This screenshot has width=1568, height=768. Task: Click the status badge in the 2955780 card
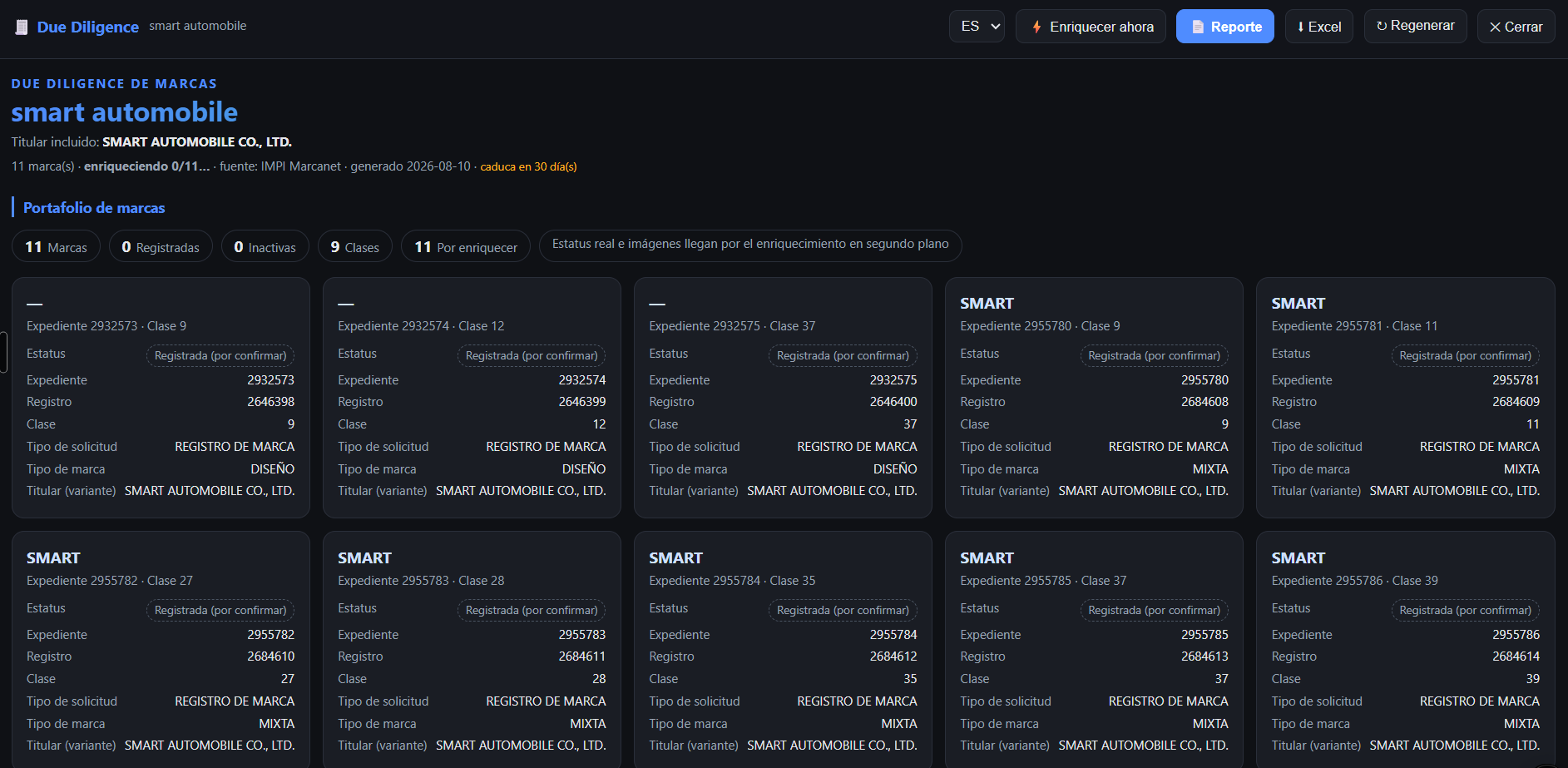pos(1154,356)
